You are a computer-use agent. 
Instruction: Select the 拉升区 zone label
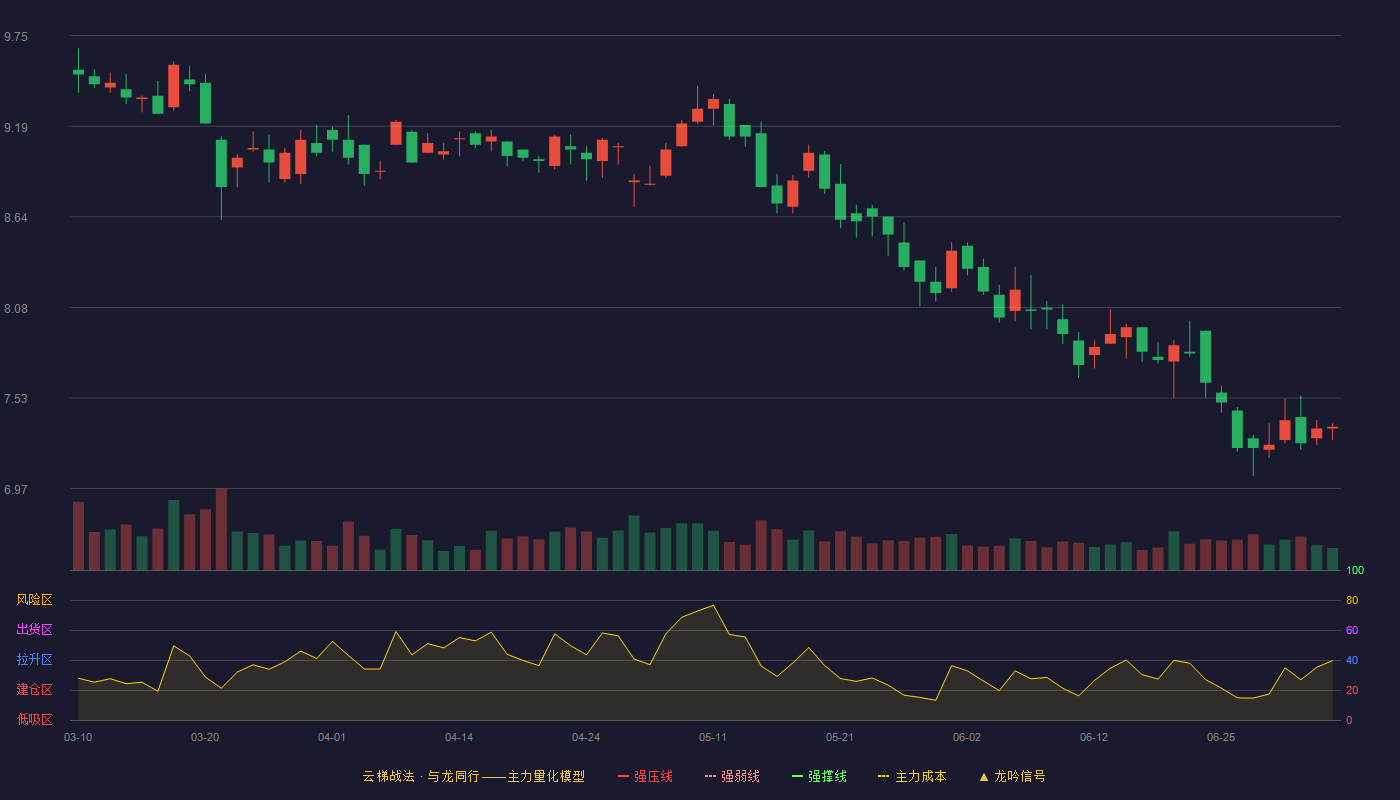(34, 660)
